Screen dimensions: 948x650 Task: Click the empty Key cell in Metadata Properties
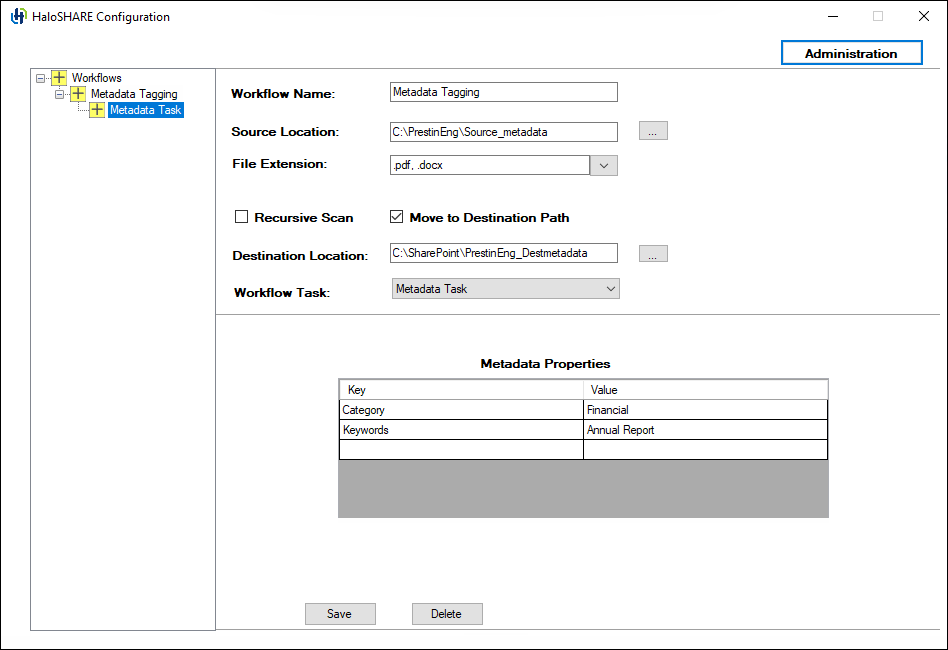coord(460,449)
